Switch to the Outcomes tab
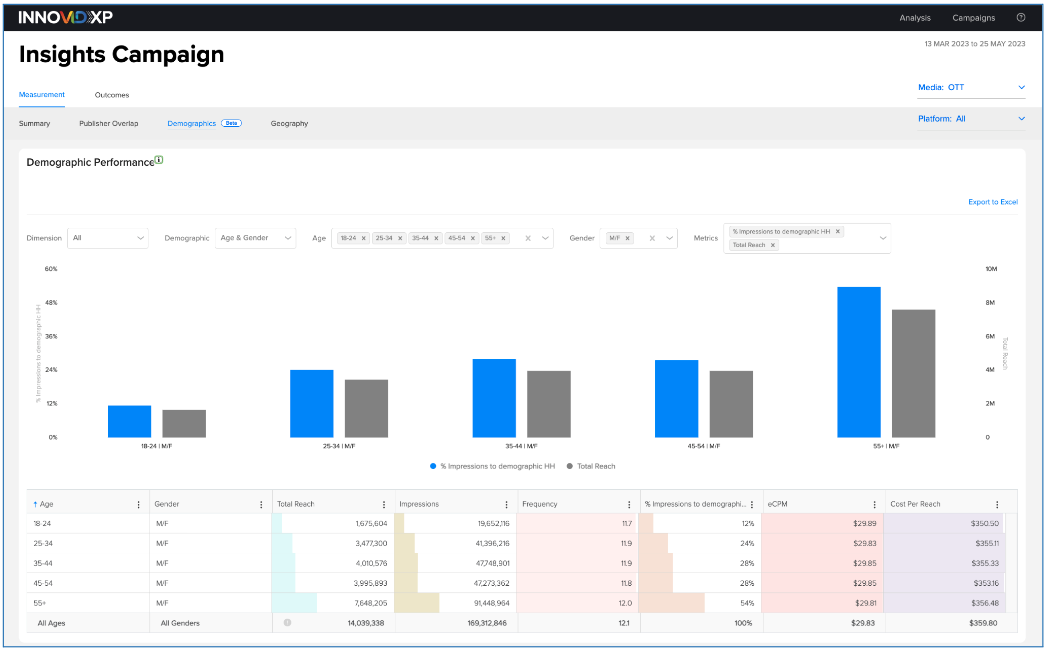The width and height of the screenshot is (1047, 649). click(x=111, y=95)
